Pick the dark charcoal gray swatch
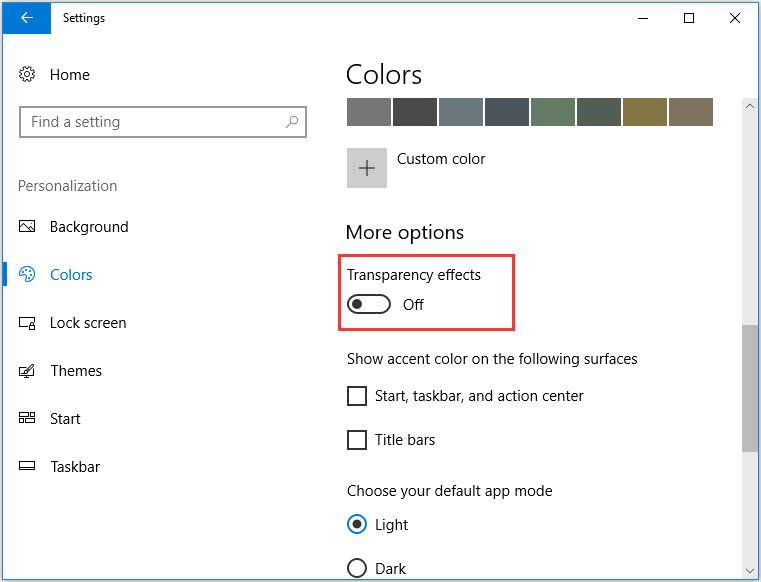 pos(415,112)
